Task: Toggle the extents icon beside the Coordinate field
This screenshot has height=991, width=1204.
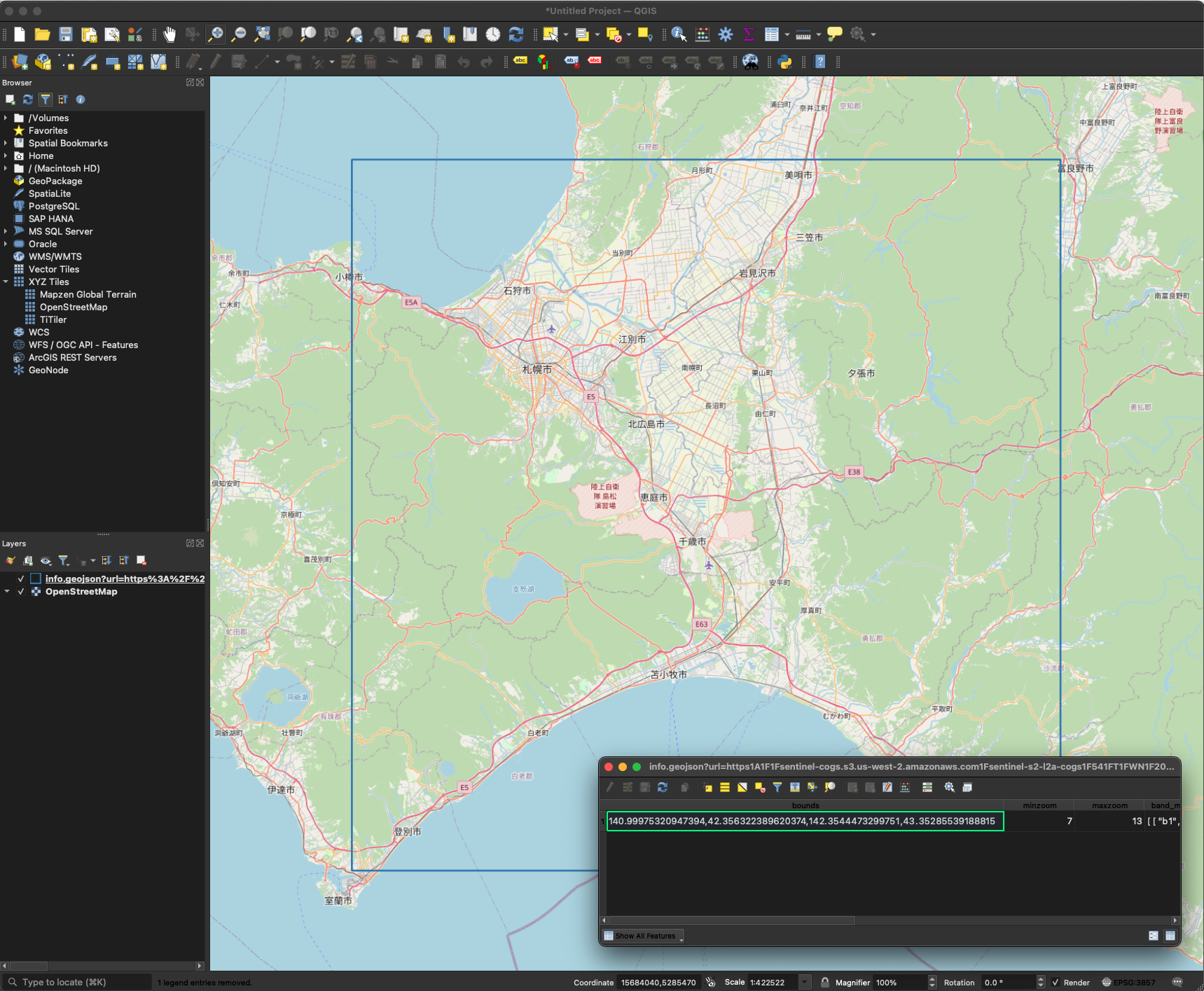Action: click(x=710, y=983)
